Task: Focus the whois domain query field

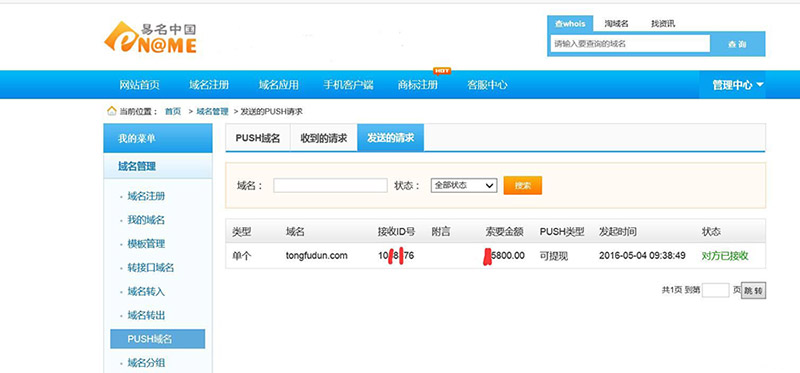Action: [x=630, y=44]
